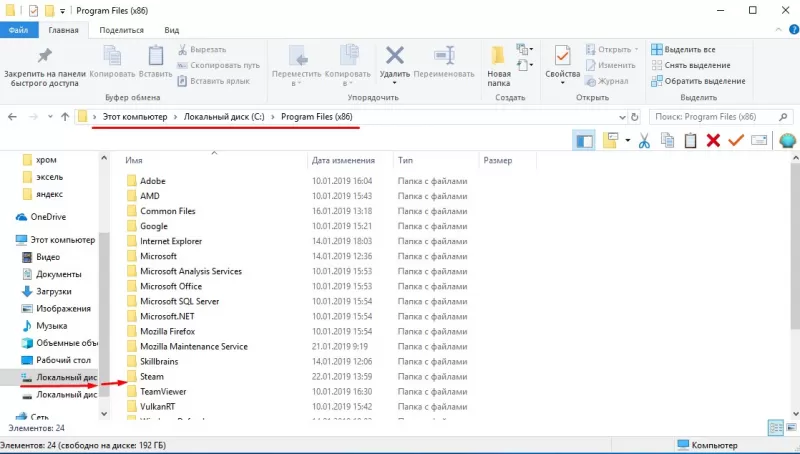Sort by Дата изменения column
This screenshot has height=454, width=800.
pyautogui.click(x=343, y=160)
